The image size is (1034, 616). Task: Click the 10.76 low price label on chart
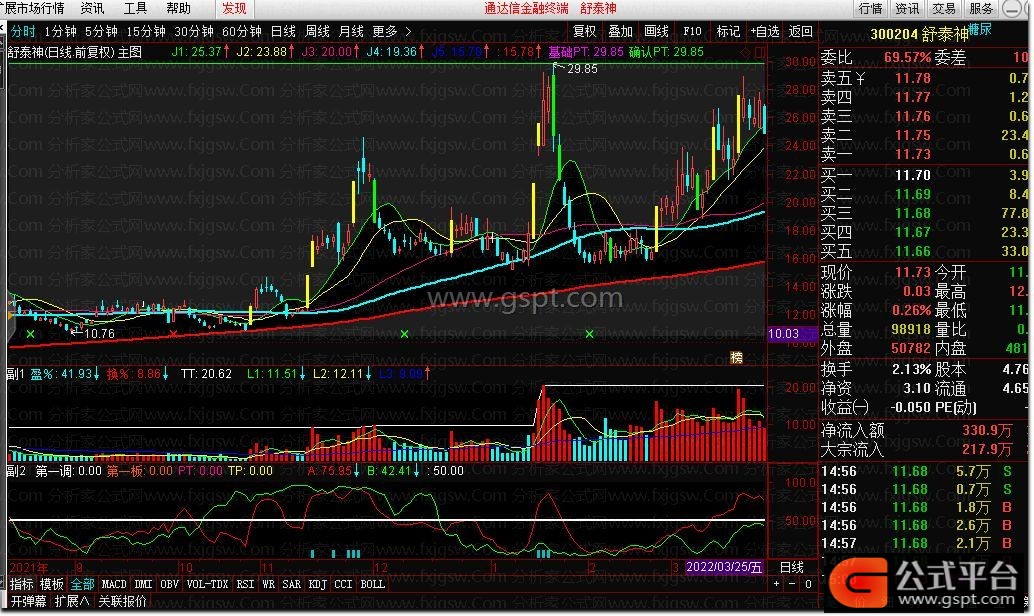tap(100, 334)
